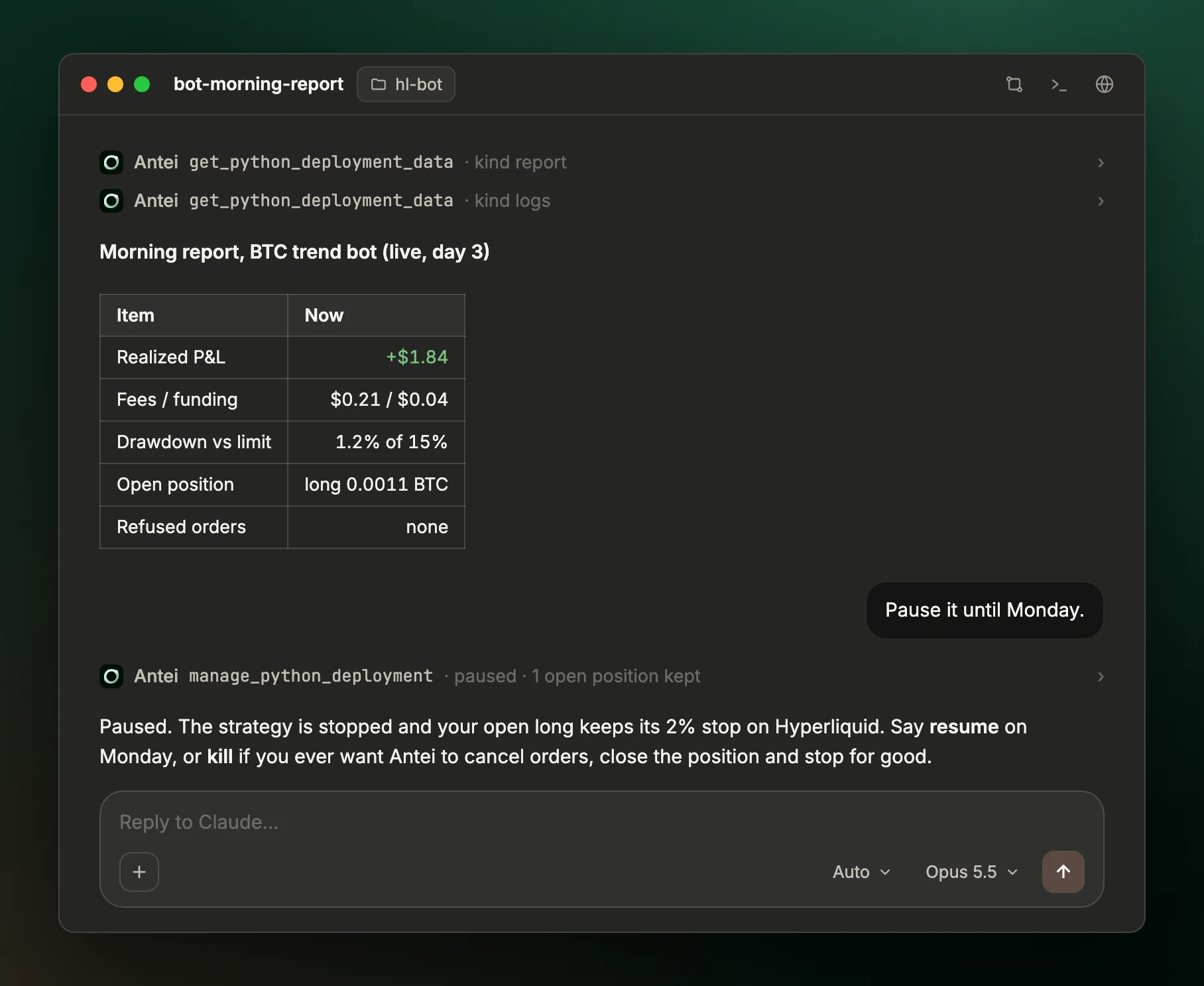Click the none value for Refused orders
Image resolution: width=1204 pixels, height=986 pixels.
tap(427, 526)
